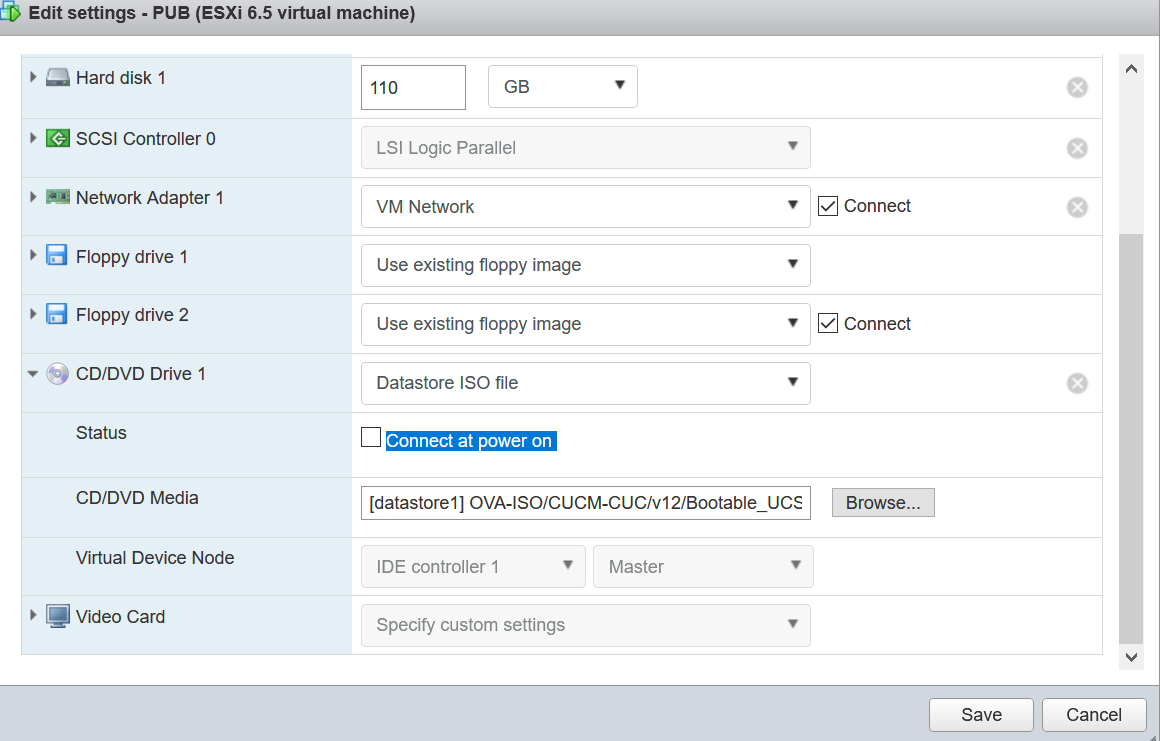Click the hard disk size input field
1160x741 pixels.
(412, 88)
